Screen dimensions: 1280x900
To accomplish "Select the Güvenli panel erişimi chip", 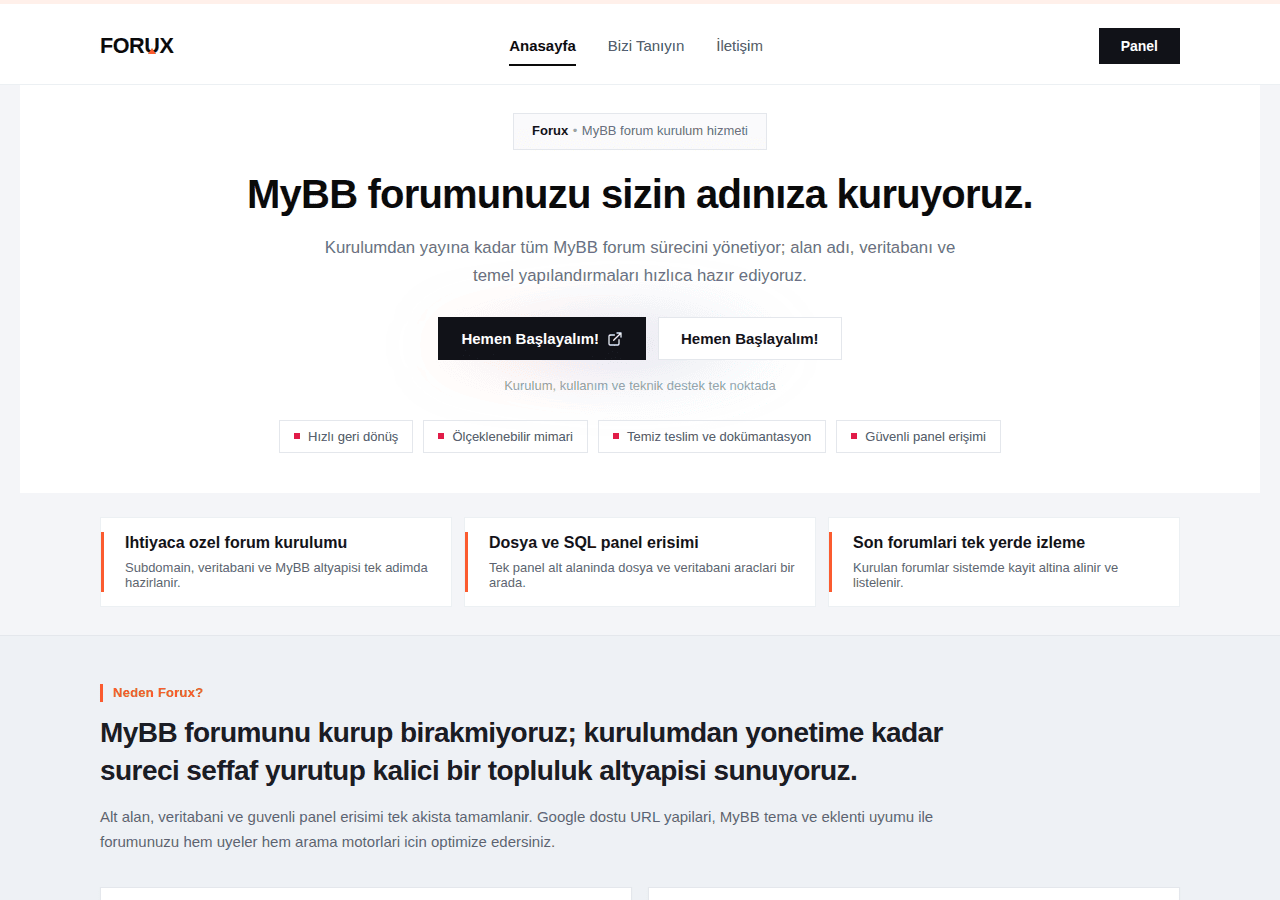I will pyautogui.click(x=918, y=437).
